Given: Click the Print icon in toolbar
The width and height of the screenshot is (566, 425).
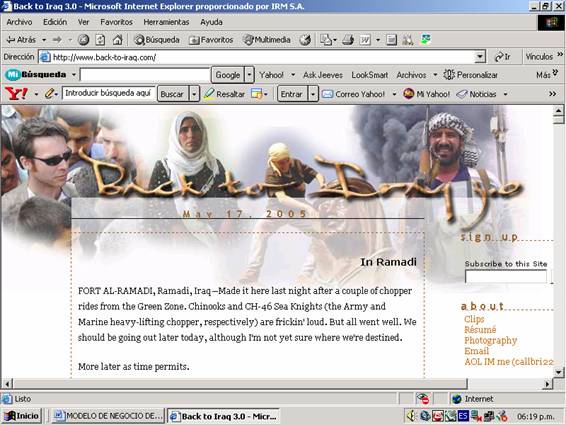Looking at the screenshot, I should [348, 40].
